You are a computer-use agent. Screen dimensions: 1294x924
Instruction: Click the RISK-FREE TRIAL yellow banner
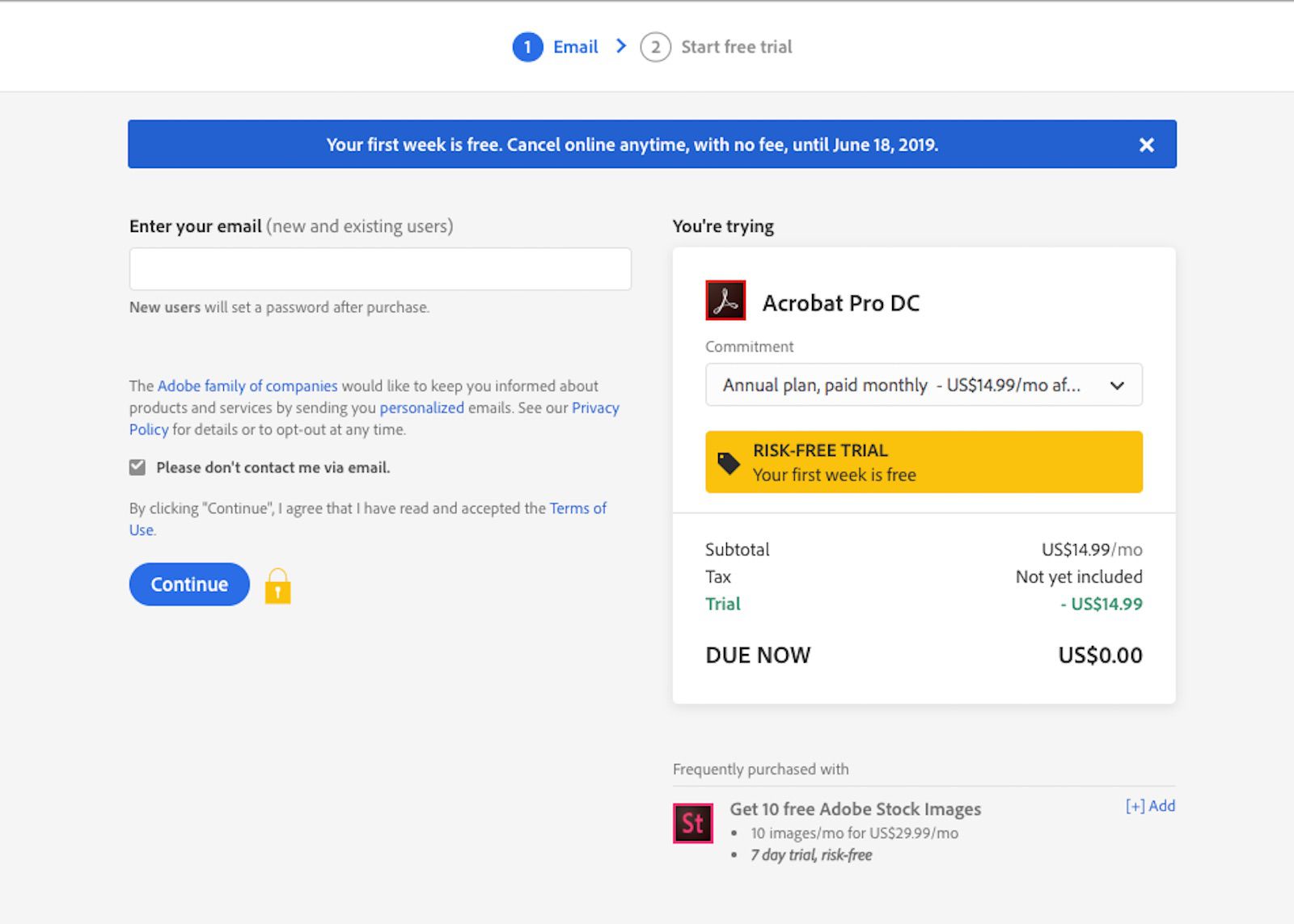click(x=924, y=462)
